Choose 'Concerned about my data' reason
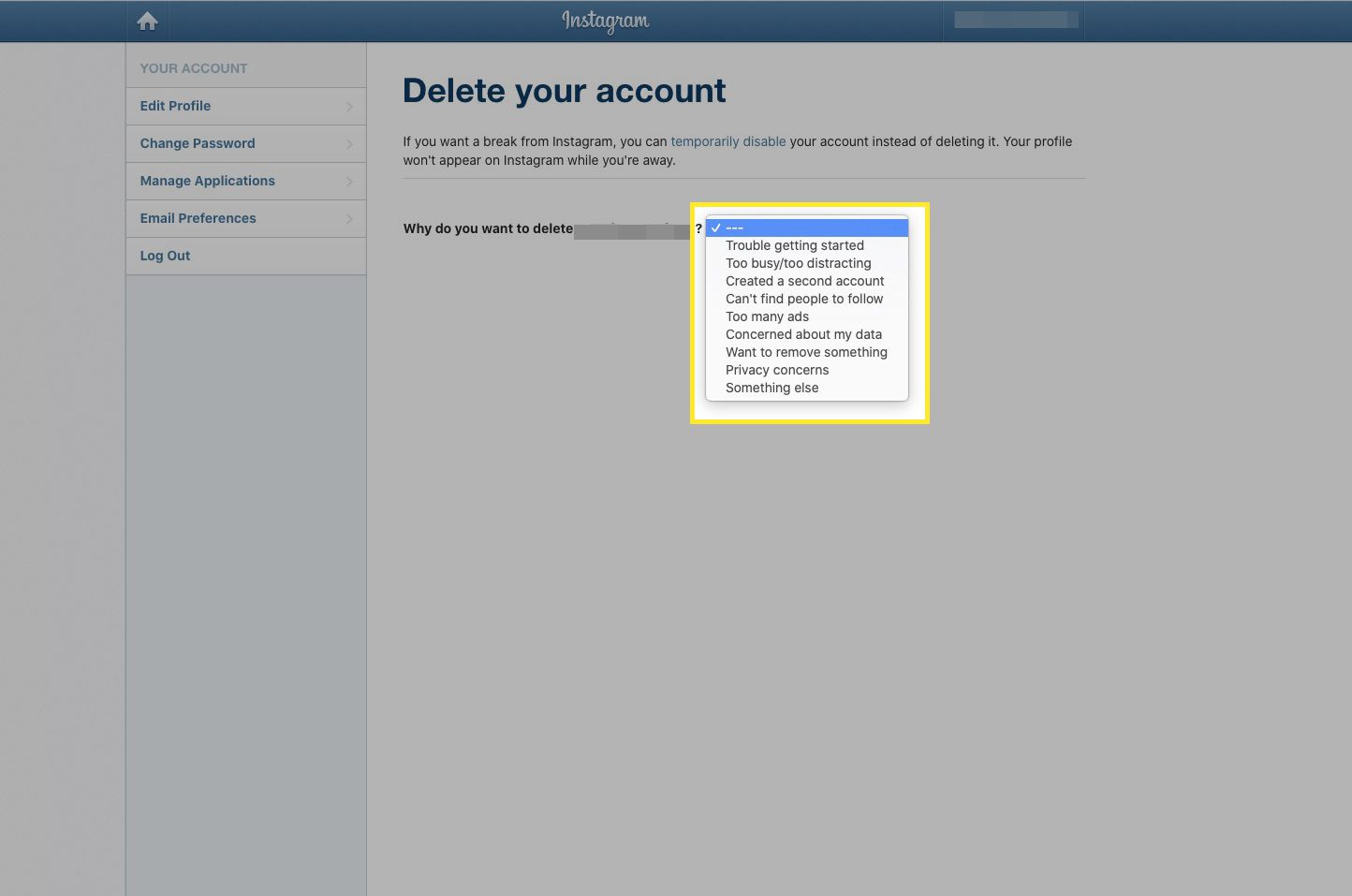Image resolution: width=1352 pixels, height=896 pixels. tap(807, 334)
